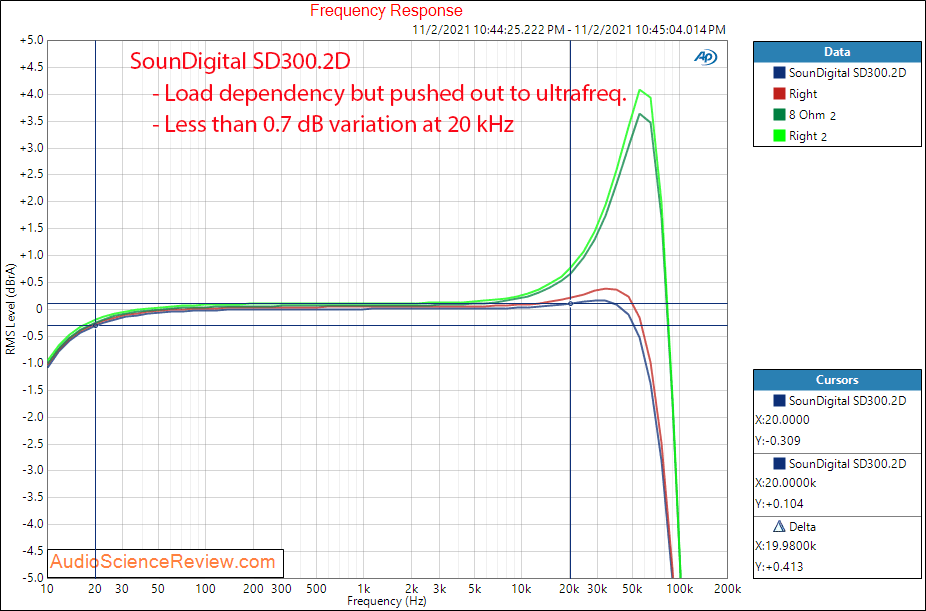Click the '100k' tick label on frequency axis

point(680,589)
